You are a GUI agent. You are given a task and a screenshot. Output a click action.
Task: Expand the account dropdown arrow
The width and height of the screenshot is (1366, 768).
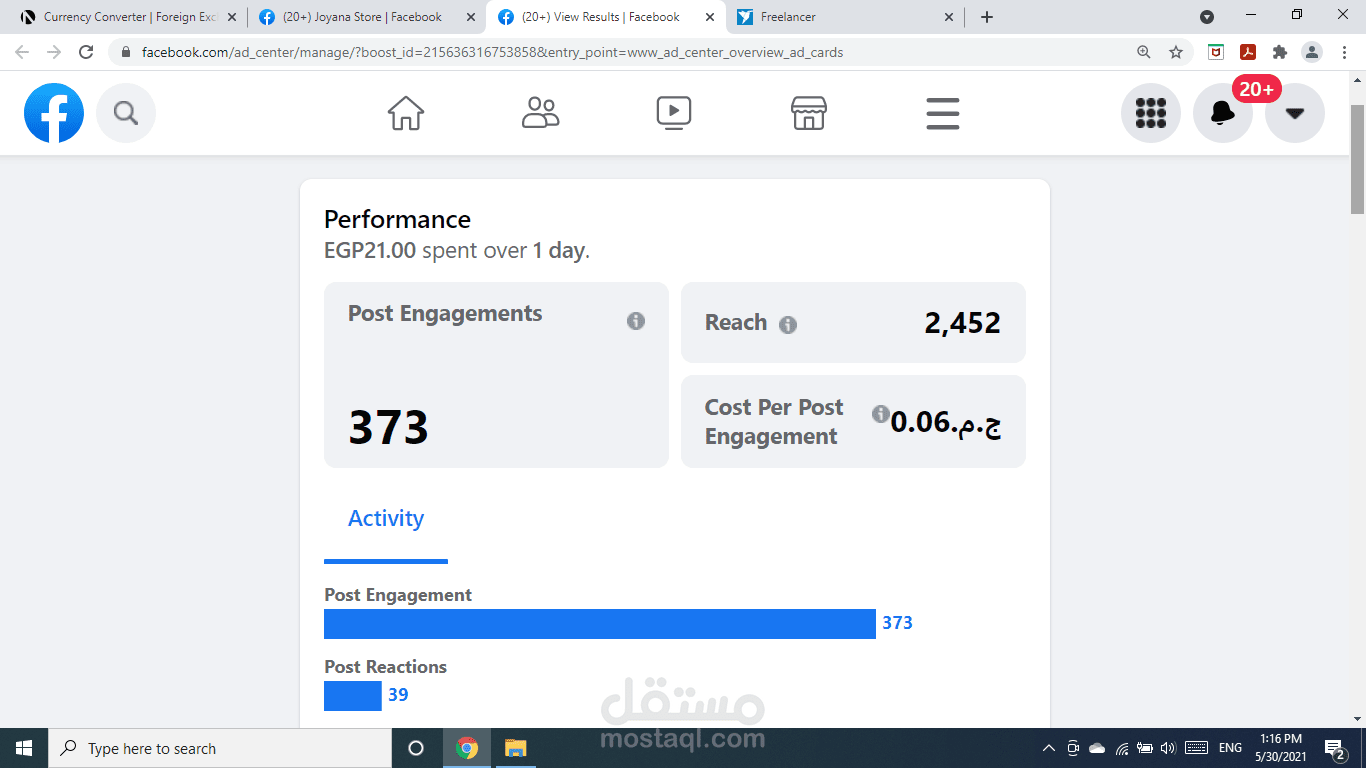pyautogui.click(x=1295, y=113)
